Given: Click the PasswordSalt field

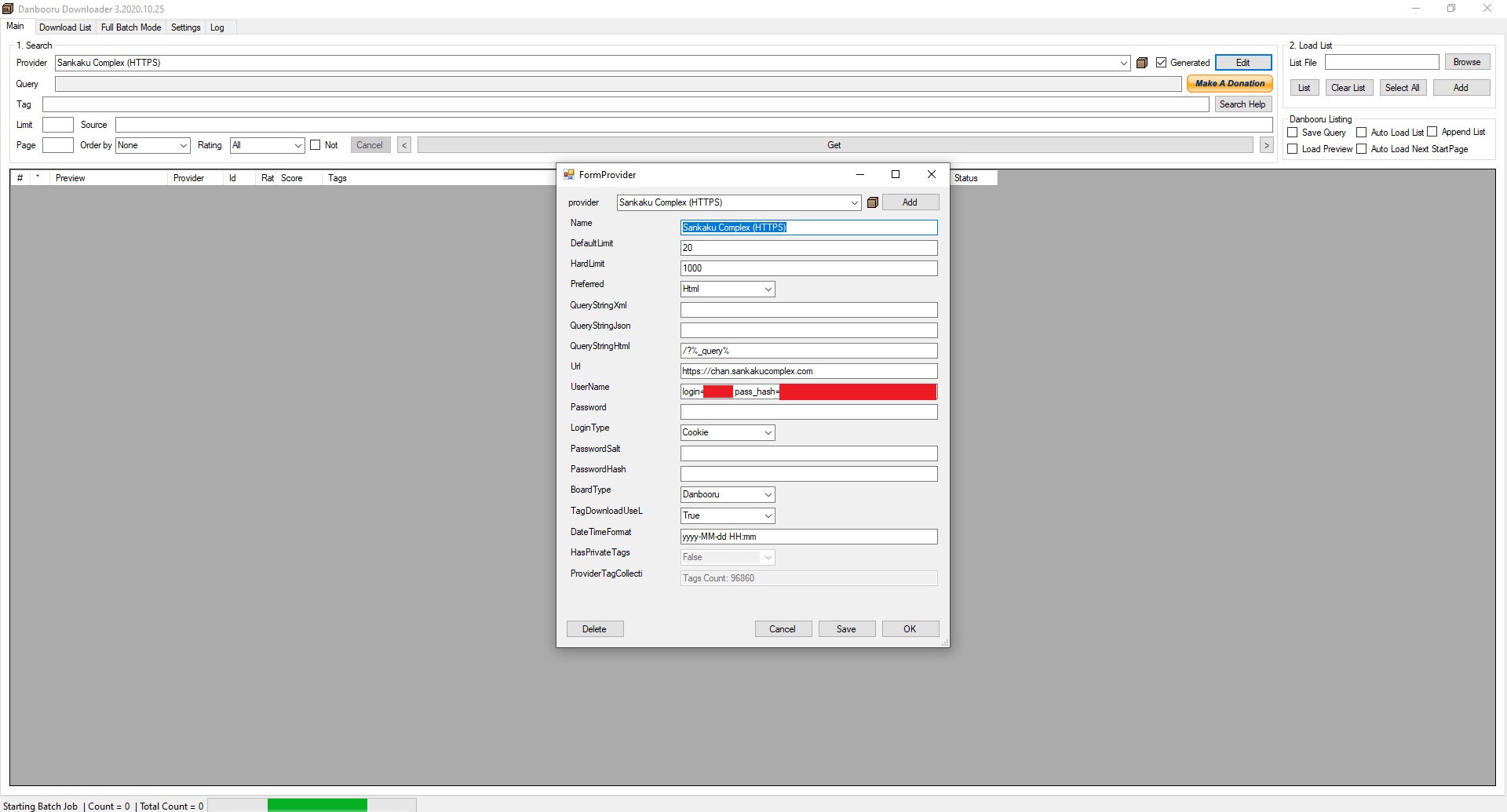Looking at the screenshot, I should click(808, 453).
